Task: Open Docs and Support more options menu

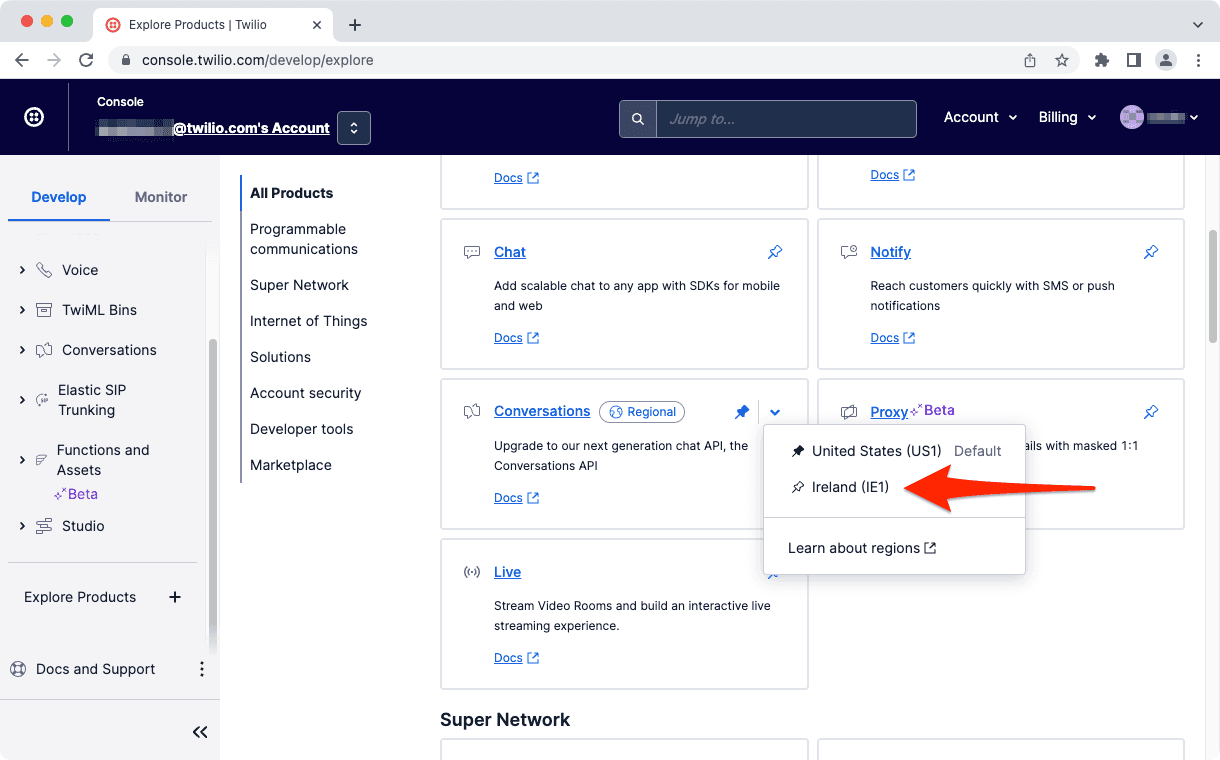Action: click(201, 669)
